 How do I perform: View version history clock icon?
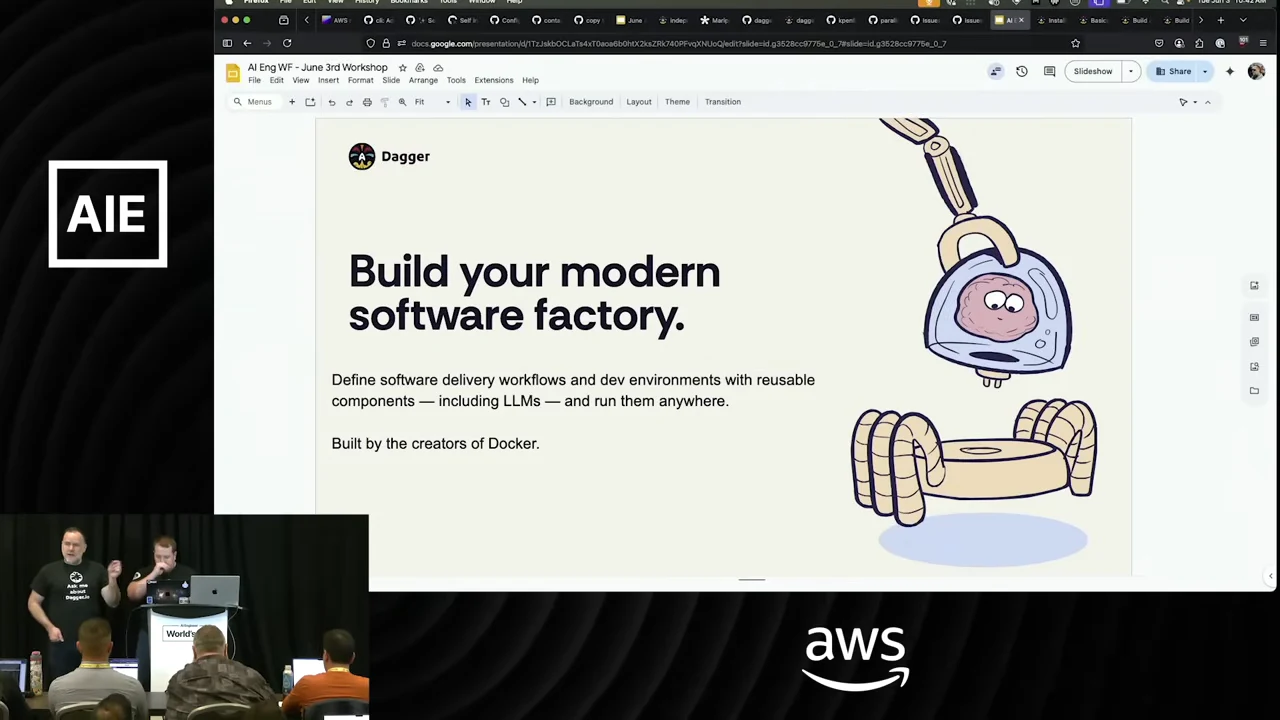1022,71
